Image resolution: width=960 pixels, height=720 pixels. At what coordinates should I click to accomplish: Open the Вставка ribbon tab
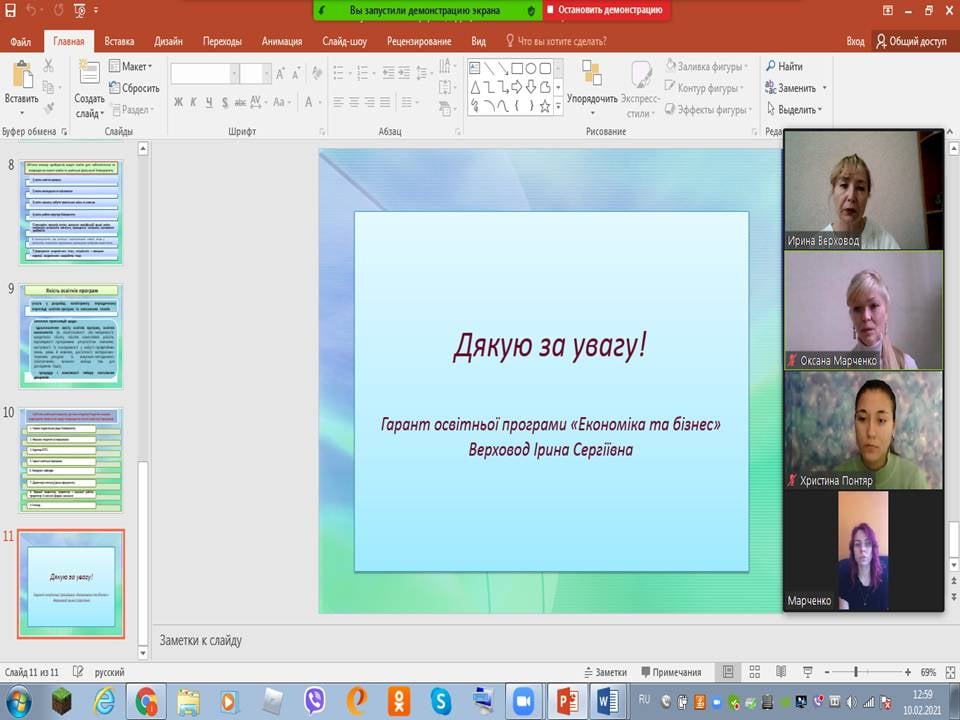[x=119, y=42]
